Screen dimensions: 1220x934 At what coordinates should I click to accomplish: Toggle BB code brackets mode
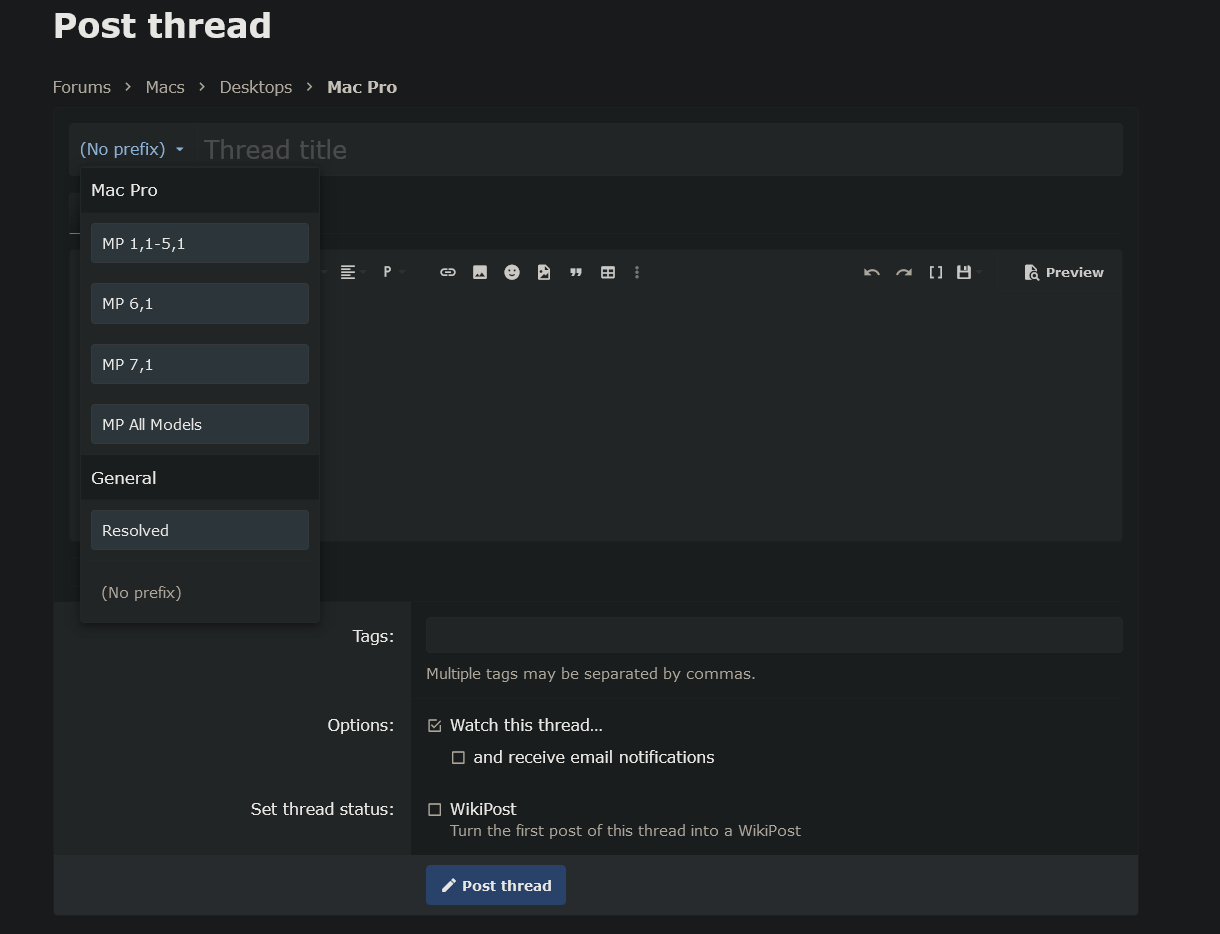936,272
